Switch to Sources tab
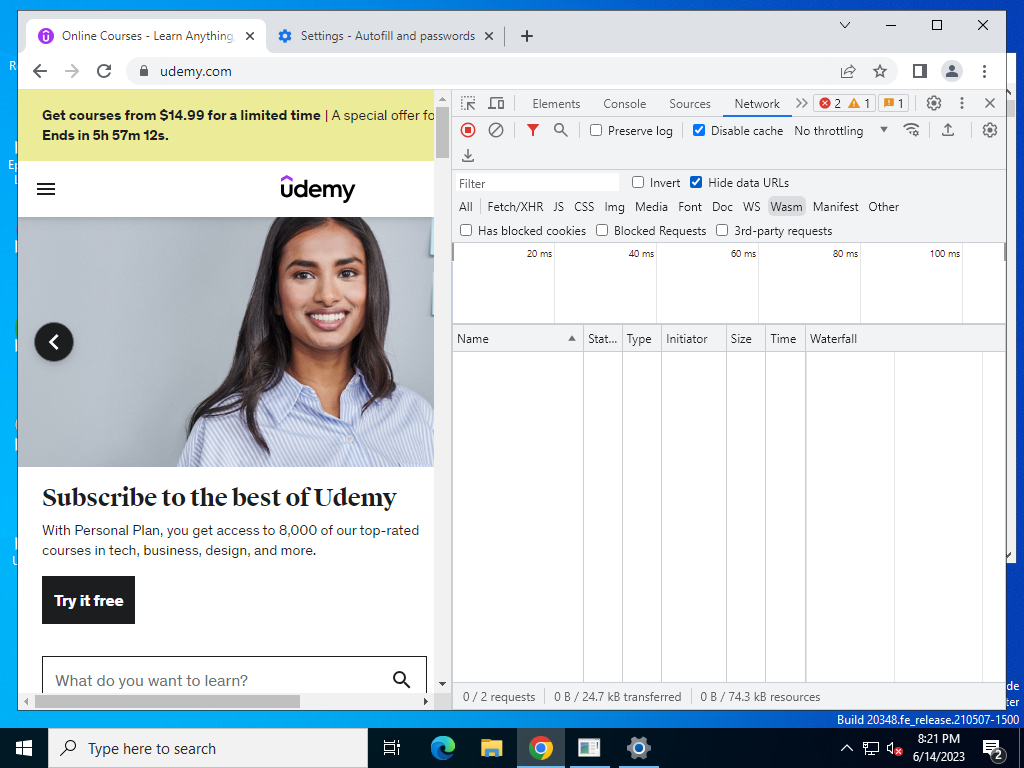The image size is (1024, 768). [x=690, y=103]
